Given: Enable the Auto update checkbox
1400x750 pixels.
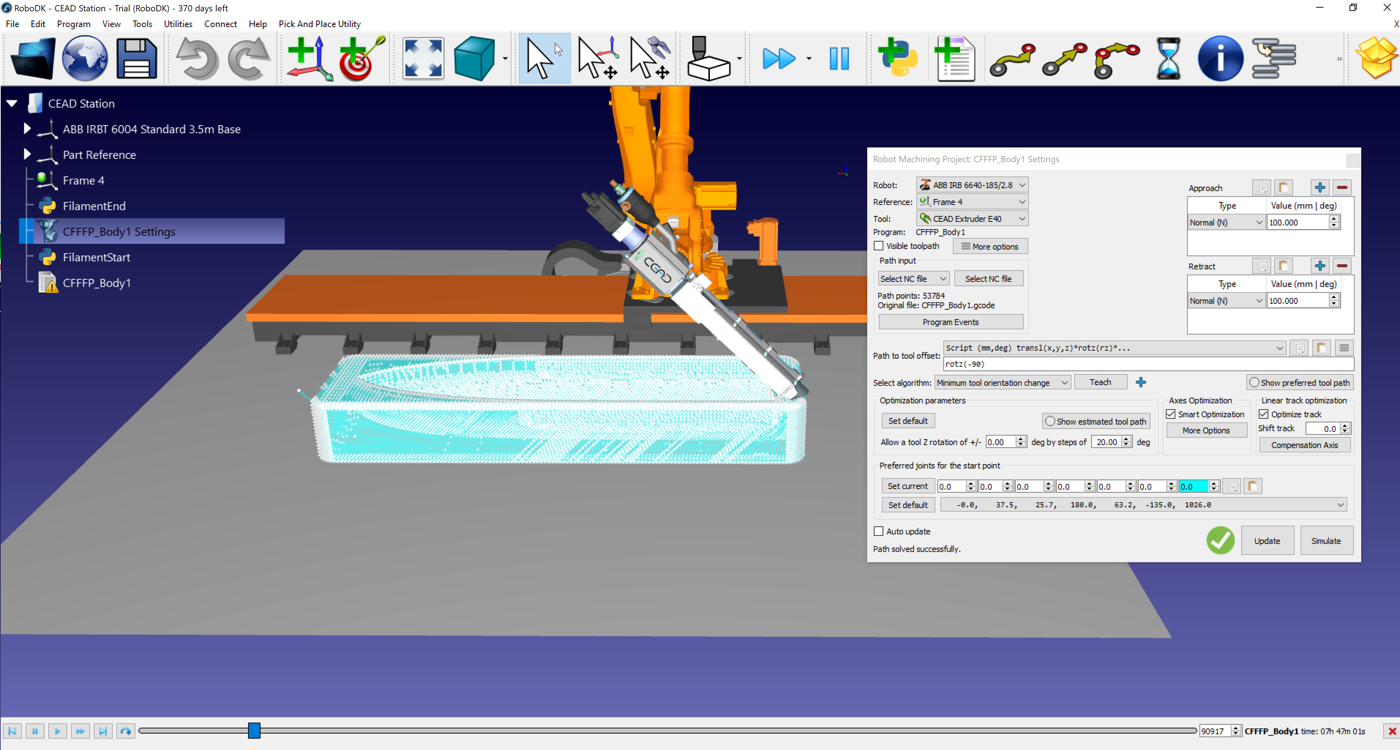Looking at the screenshot, I should [877, 531].
